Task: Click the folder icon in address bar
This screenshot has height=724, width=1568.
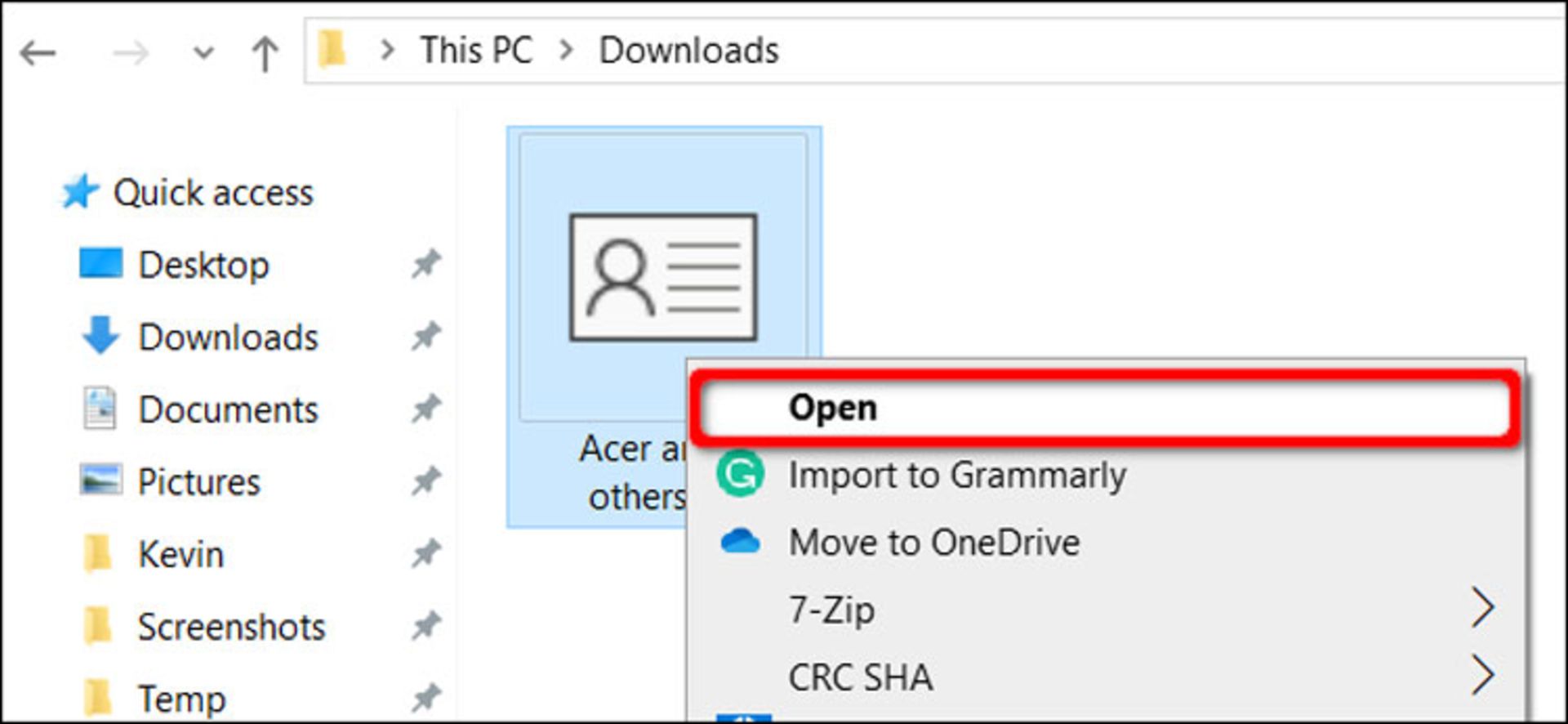Action: coord(332,49)
